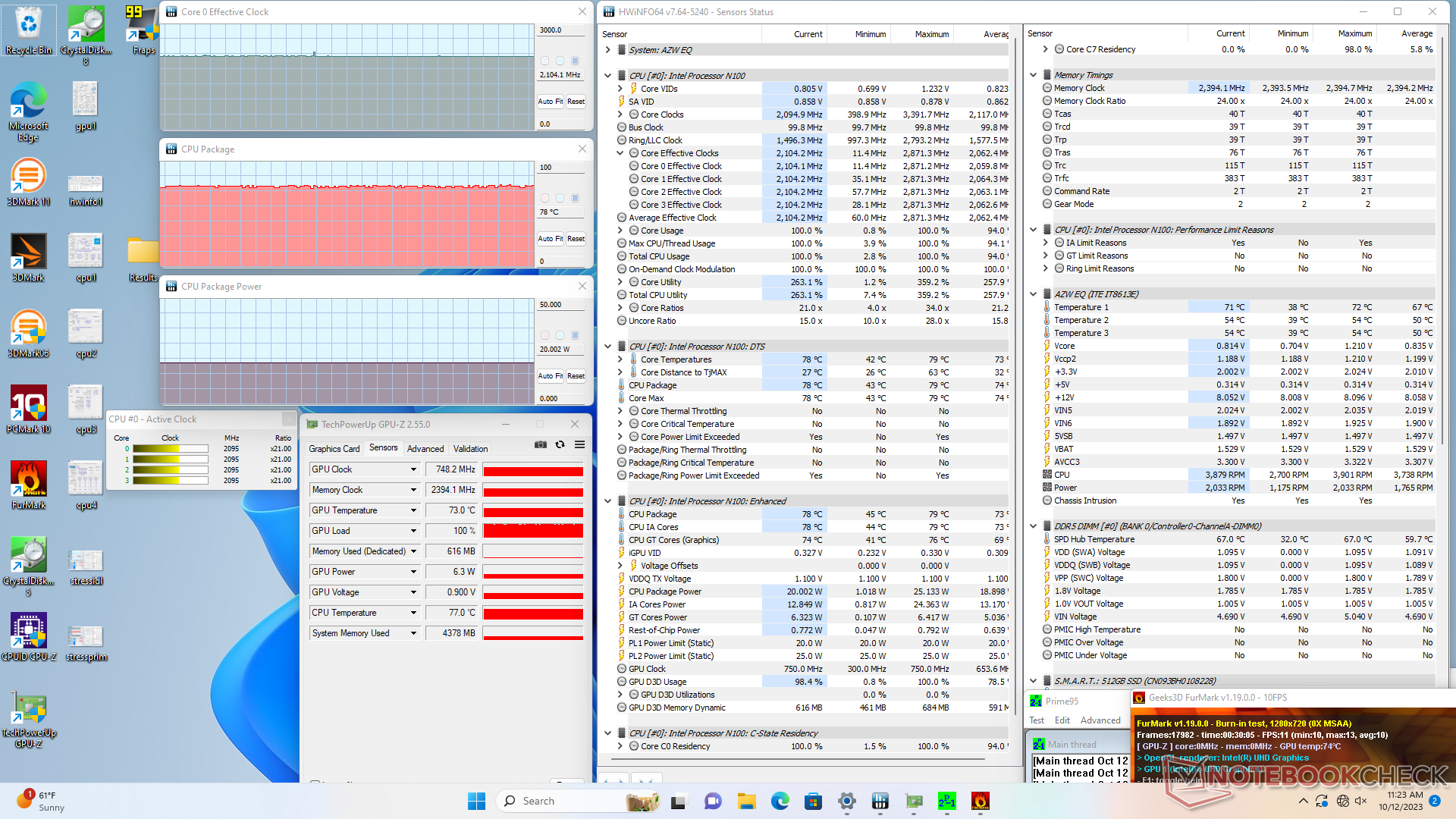
Task: Collapse the Core Effective Clocks group
Action: pyautogui.click(x=620, y=153)
